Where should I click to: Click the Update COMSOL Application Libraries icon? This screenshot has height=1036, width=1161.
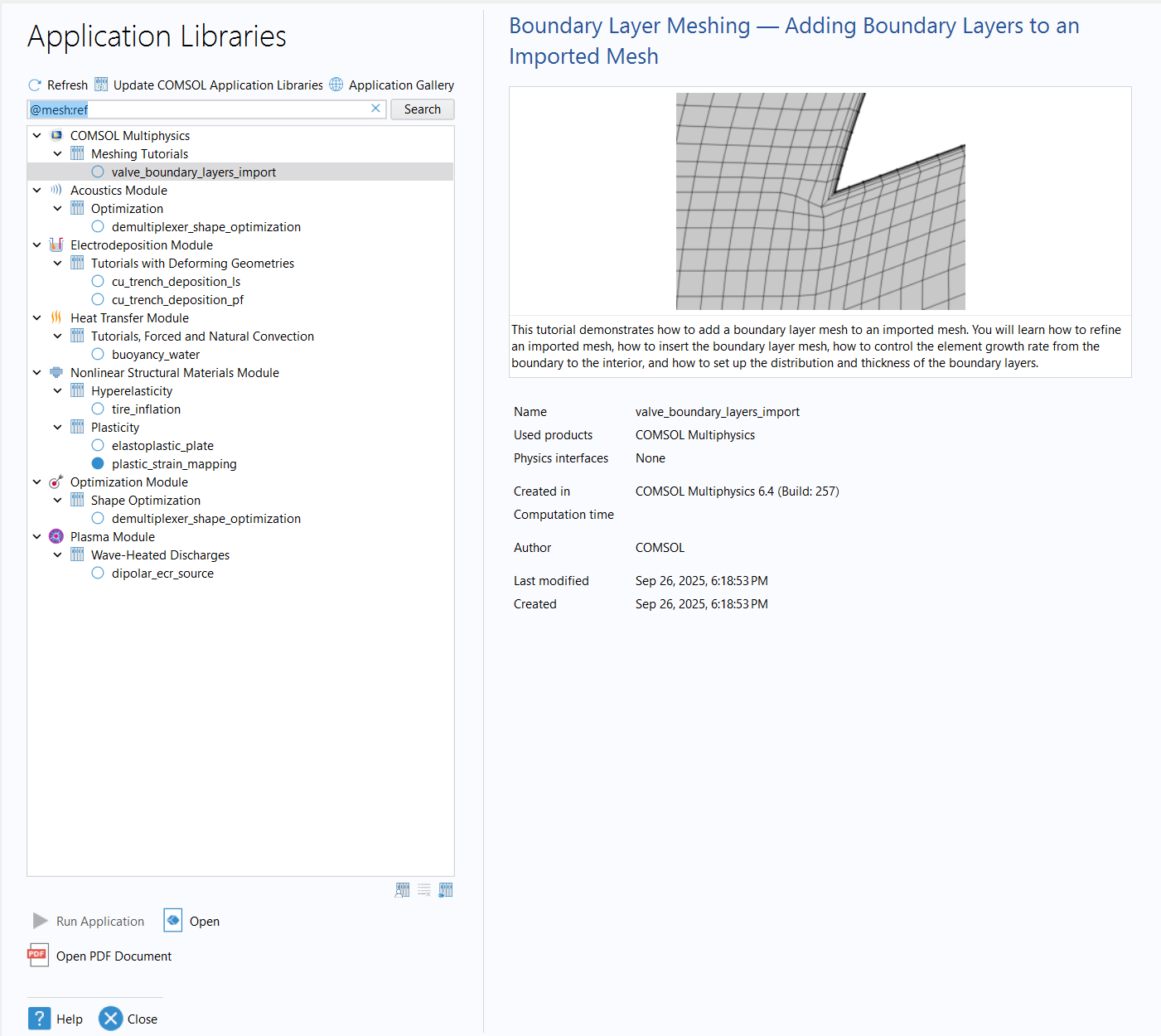[101, 85]
